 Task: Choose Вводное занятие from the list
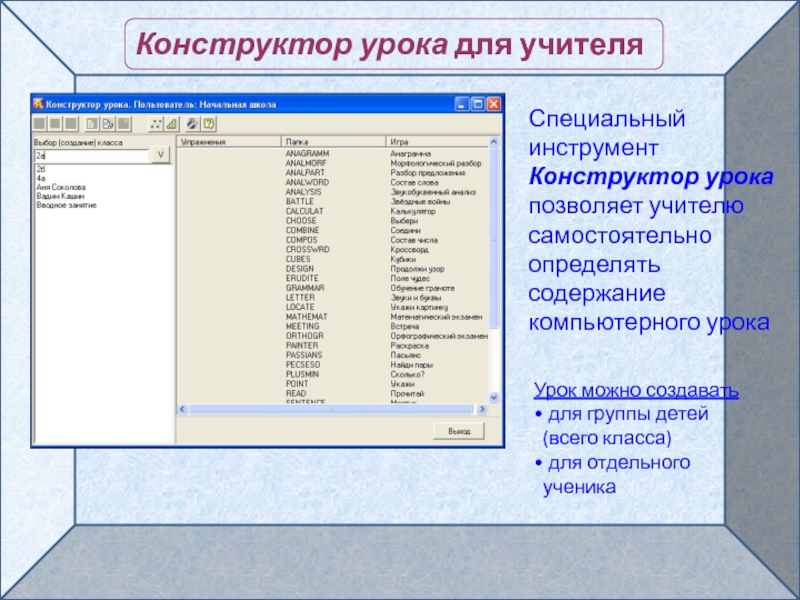[x=66, y=205]
